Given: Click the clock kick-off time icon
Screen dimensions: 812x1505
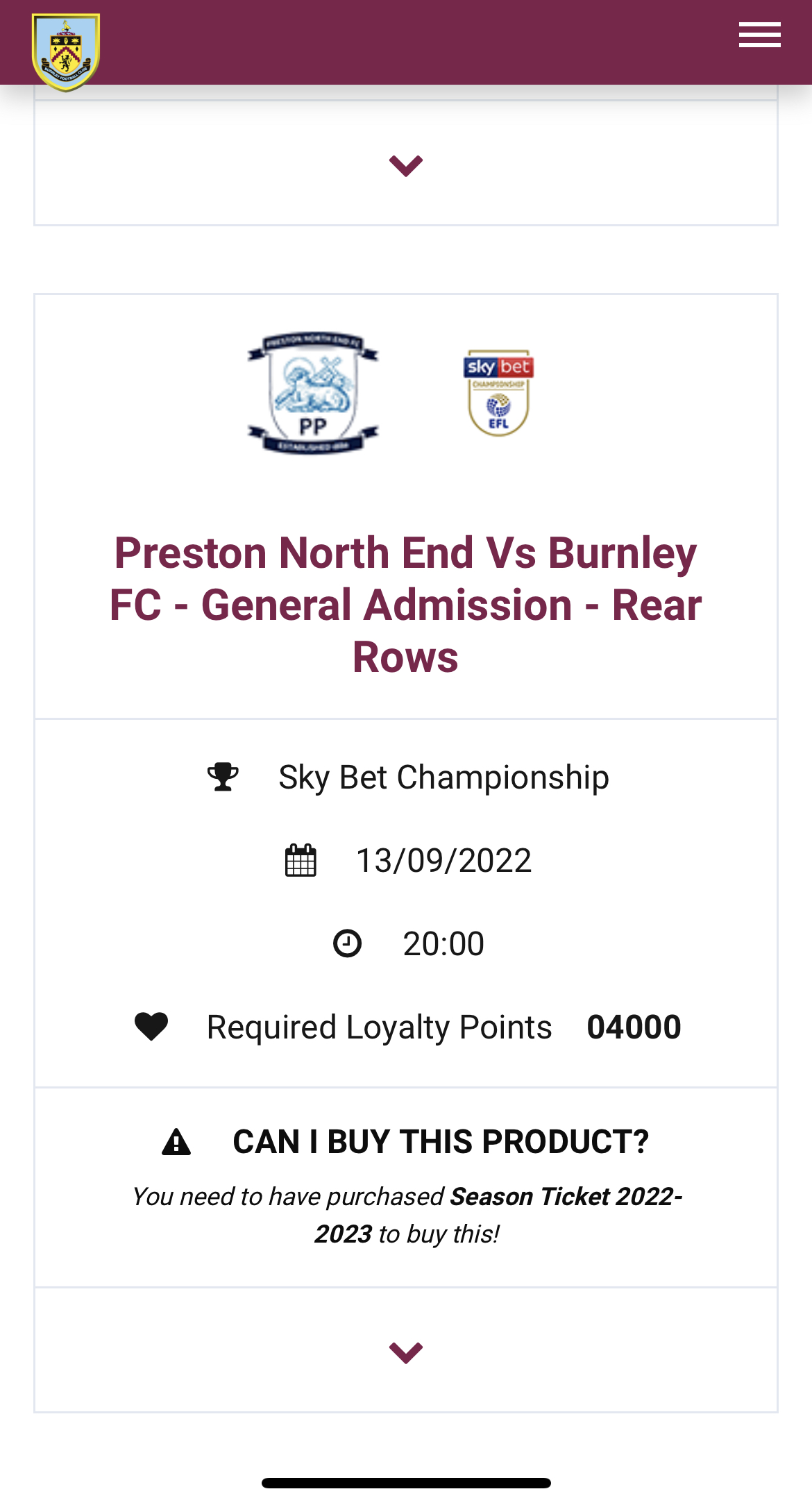Looking at the screenshot, I should coord(347,943).
